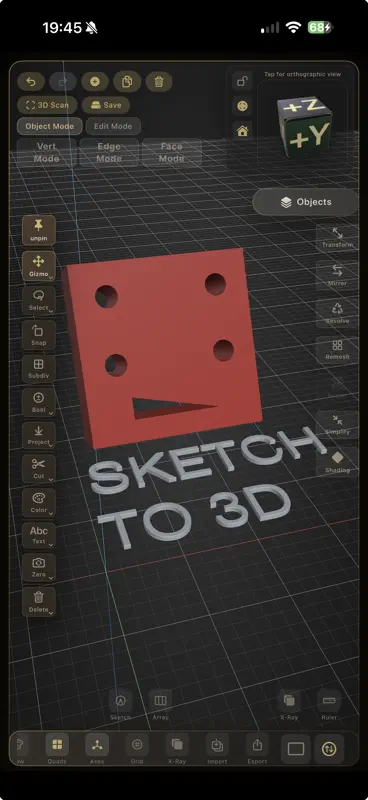Expand the Color tool options
368x800 pixels.
pos(39,502)
